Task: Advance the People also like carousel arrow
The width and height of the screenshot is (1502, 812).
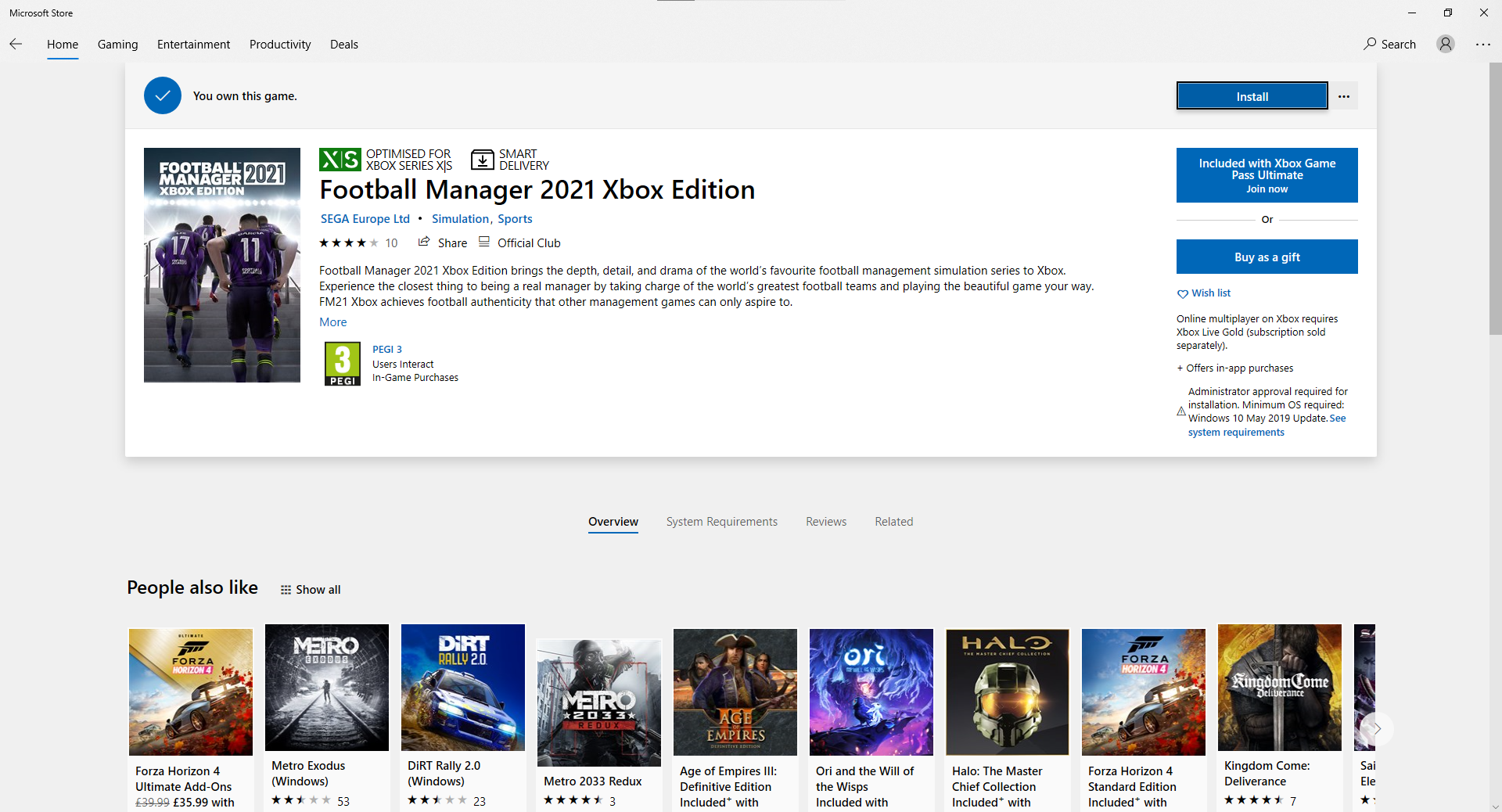Action: pyautogui.click(x=1377, y=729)
